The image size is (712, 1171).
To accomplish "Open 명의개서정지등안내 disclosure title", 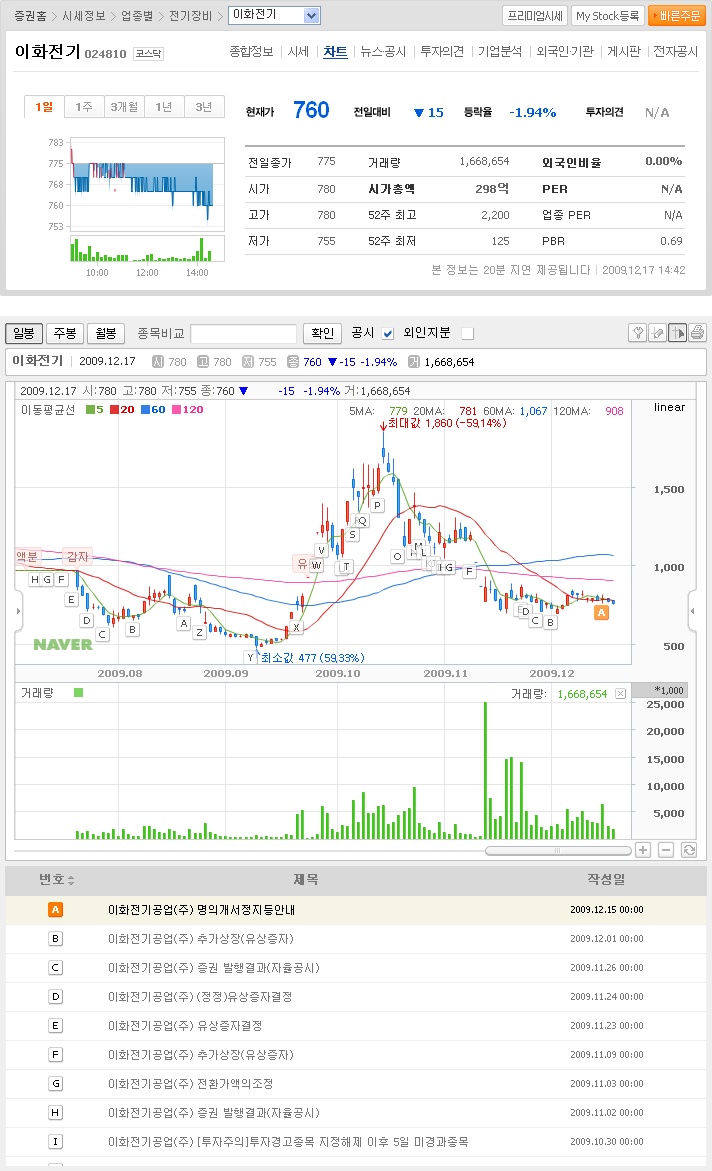I will 202,910.
